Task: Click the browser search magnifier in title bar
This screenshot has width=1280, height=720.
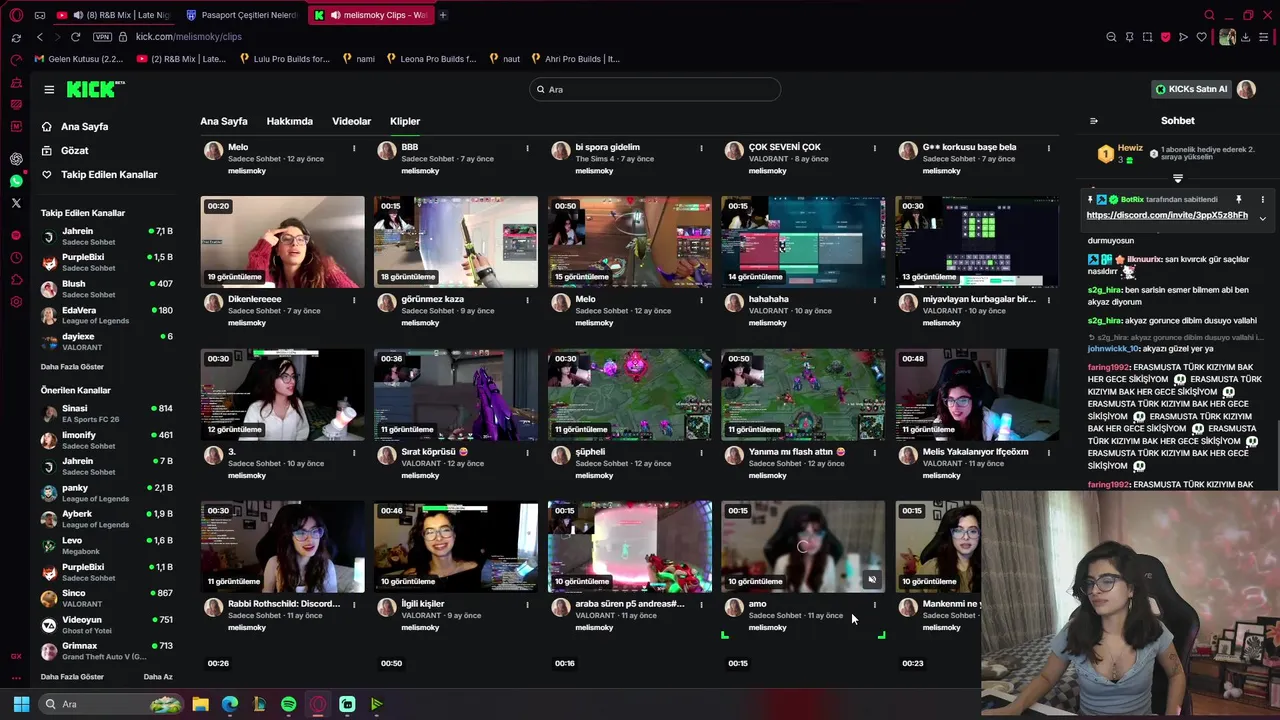Action: coord(1209,15)
